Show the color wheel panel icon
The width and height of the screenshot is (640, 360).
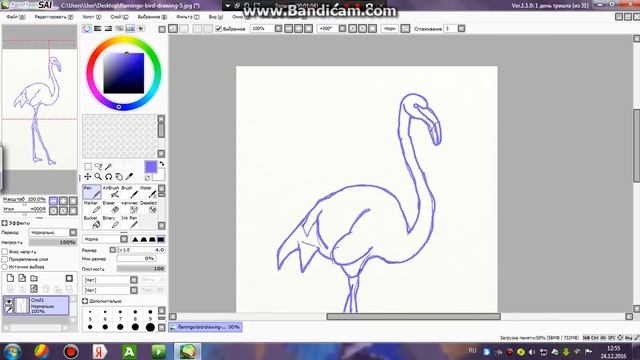87,29
